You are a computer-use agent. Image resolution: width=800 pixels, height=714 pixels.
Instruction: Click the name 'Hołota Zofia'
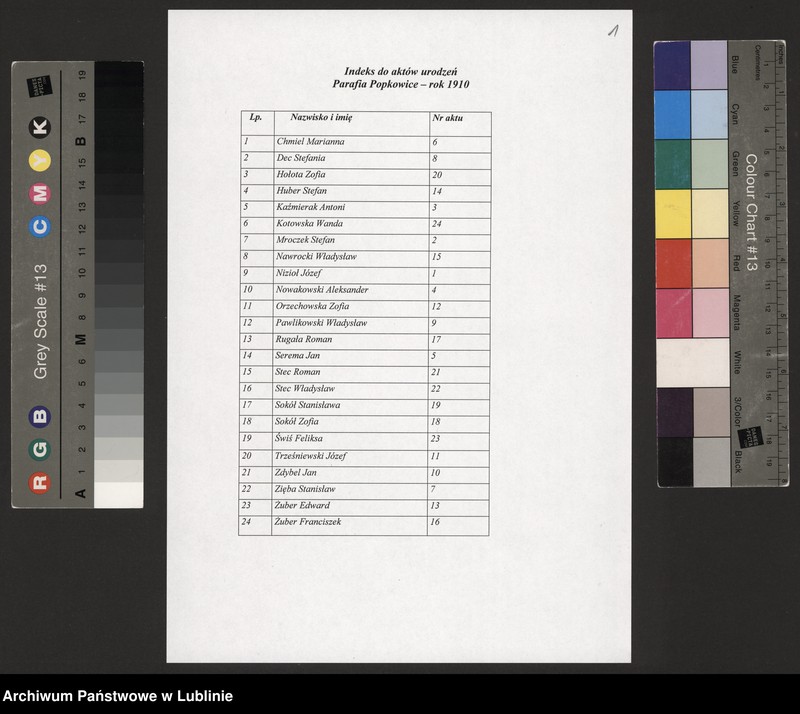tap(301, 175)
